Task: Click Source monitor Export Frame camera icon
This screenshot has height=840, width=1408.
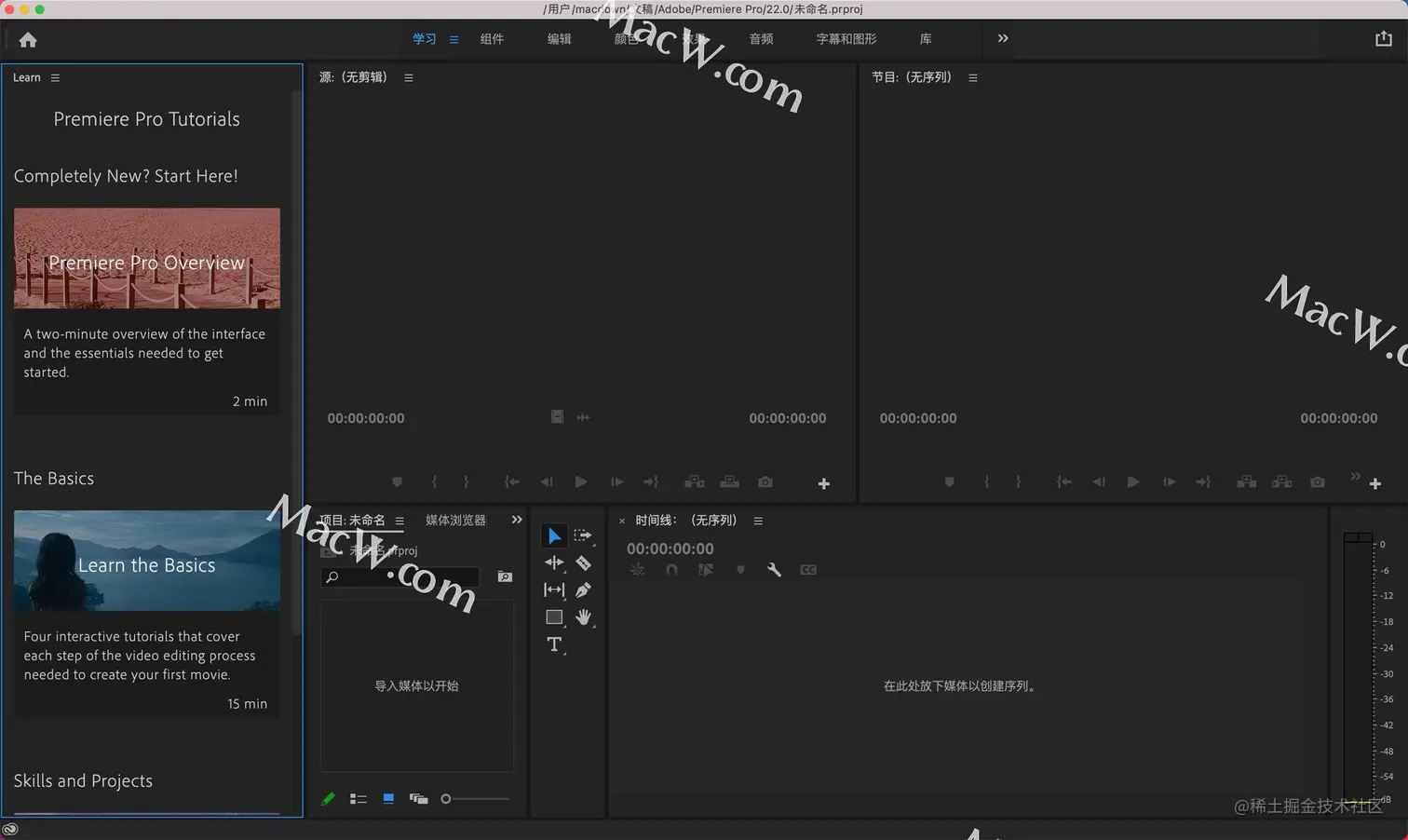Action: pyautogui.click(x=765, y=482)
